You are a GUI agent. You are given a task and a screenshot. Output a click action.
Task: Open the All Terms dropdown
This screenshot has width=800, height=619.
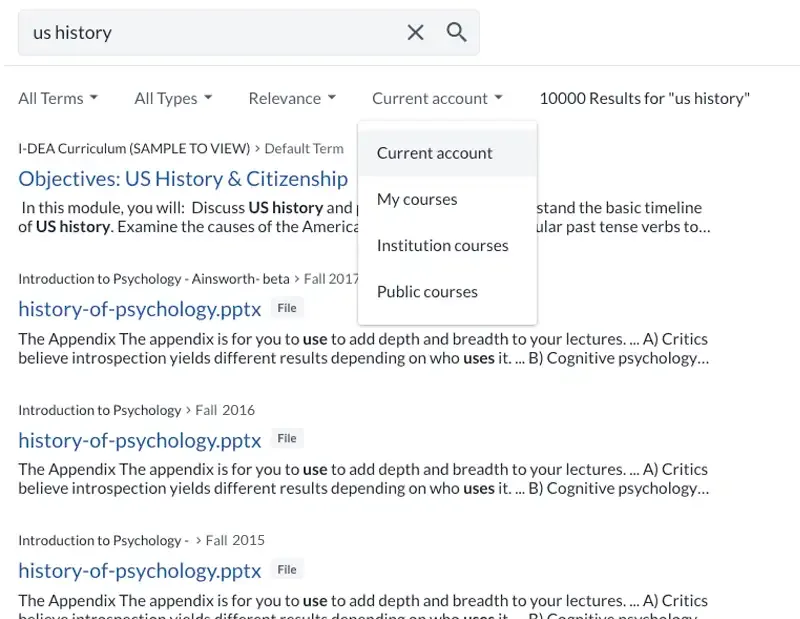(57, 98)
